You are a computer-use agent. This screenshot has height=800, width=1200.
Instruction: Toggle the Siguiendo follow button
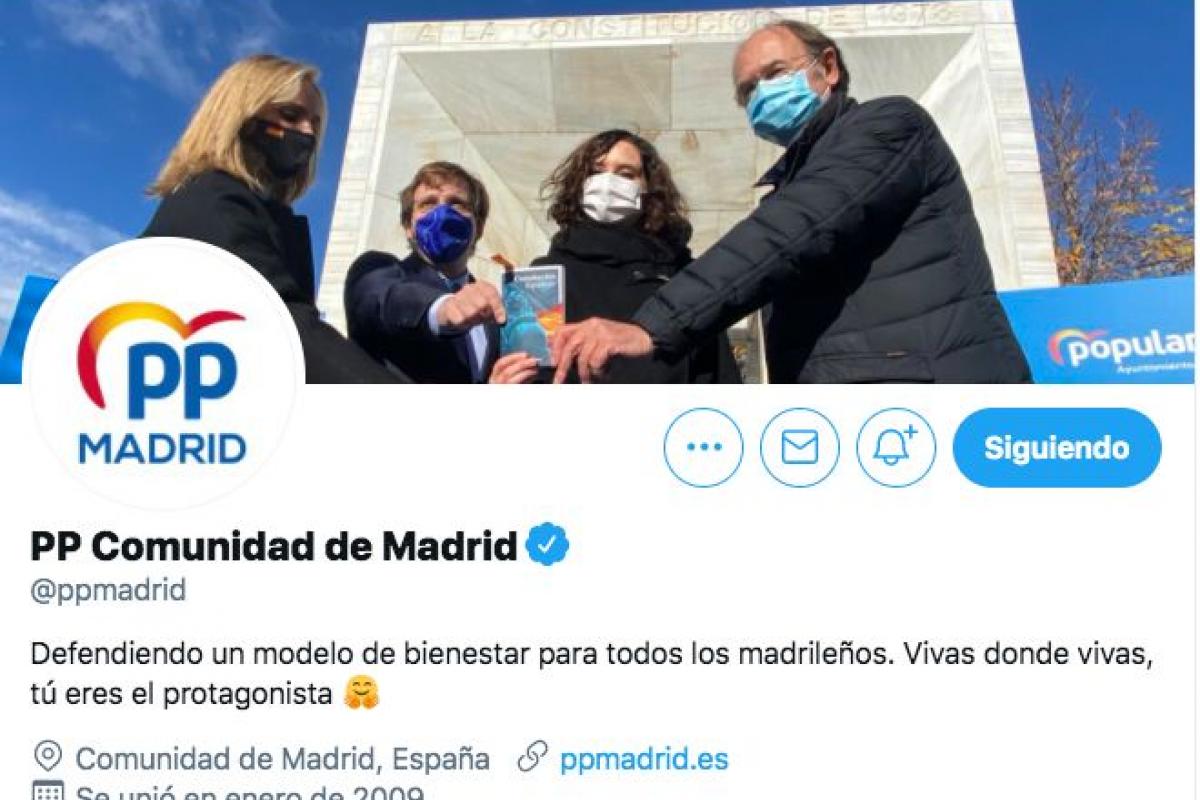(1057, 447)
